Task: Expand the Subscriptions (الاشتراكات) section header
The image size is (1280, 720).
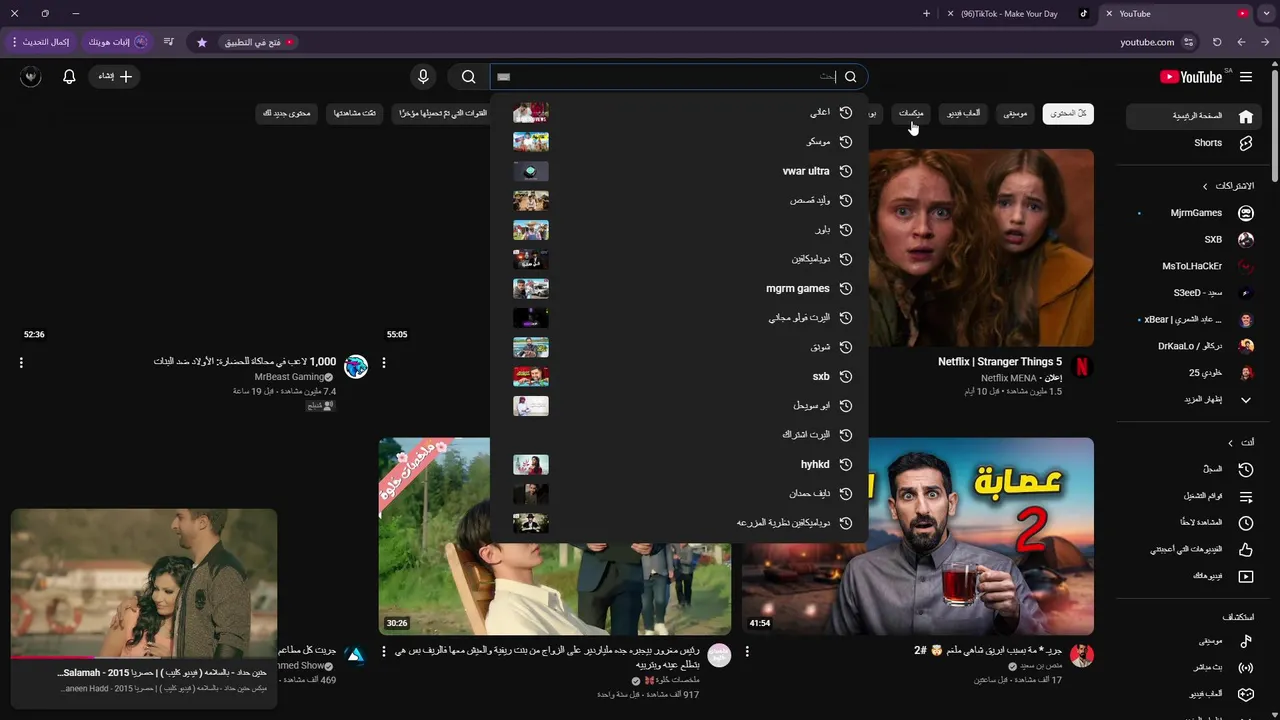Action: coord(1228,186)
